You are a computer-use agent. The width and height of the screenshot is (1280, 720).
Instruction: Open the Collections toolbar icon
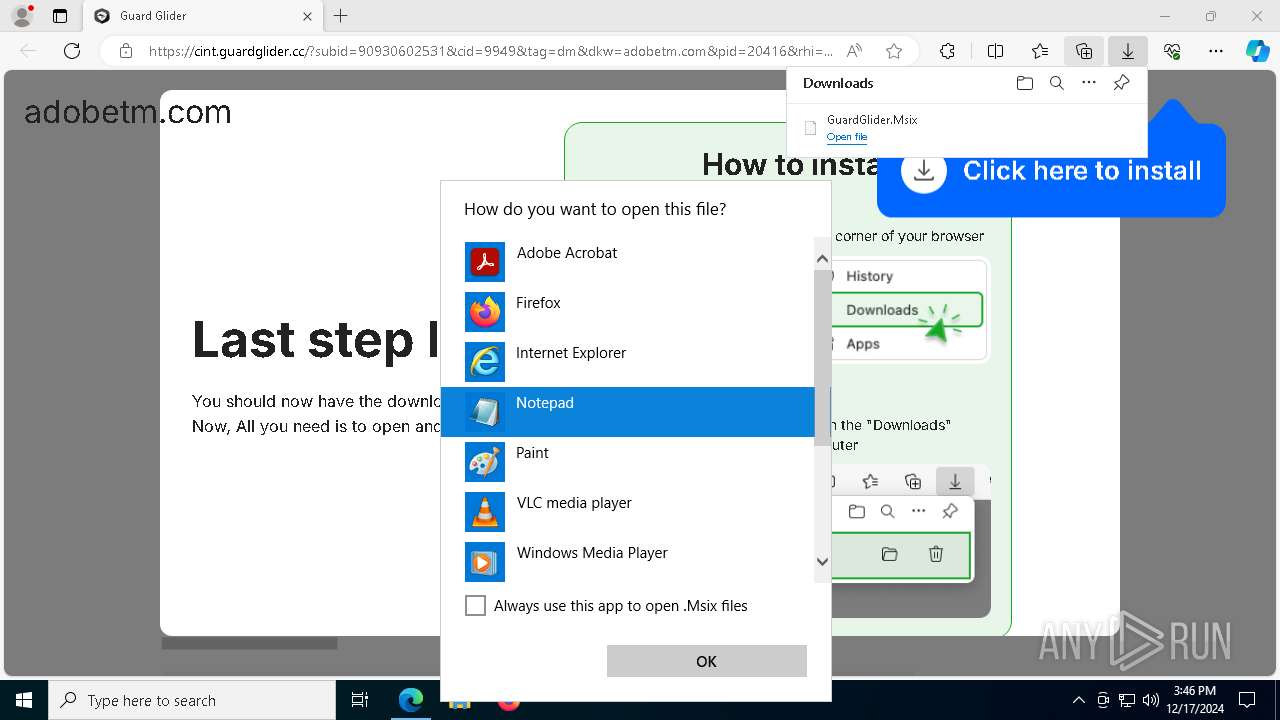1084,51
